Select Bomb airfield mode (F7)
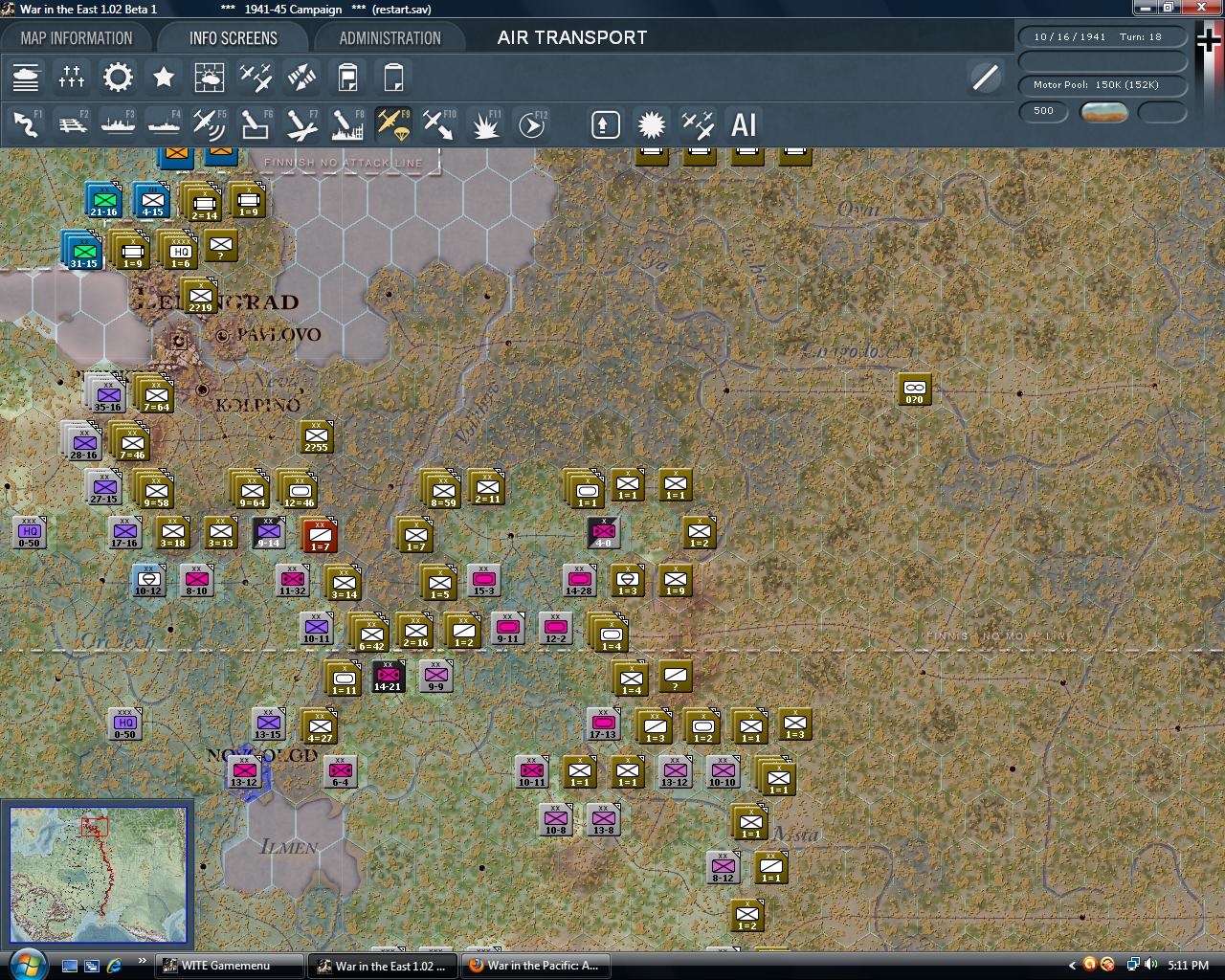This screenshot has width=1225, height=980. point(301,124)
